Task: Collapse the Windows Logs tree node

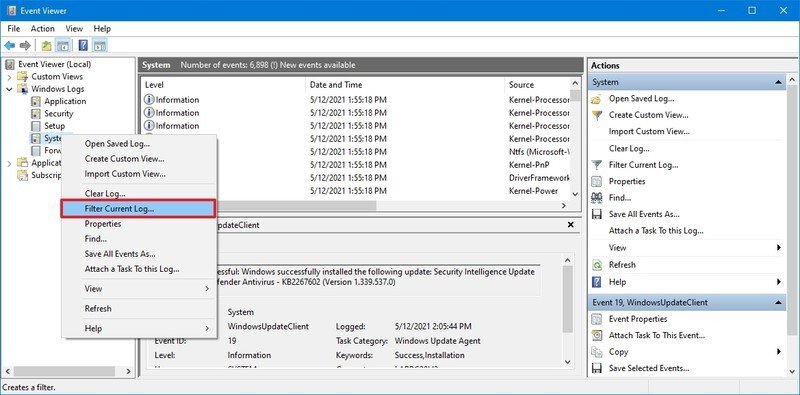Action: (9, 89)
